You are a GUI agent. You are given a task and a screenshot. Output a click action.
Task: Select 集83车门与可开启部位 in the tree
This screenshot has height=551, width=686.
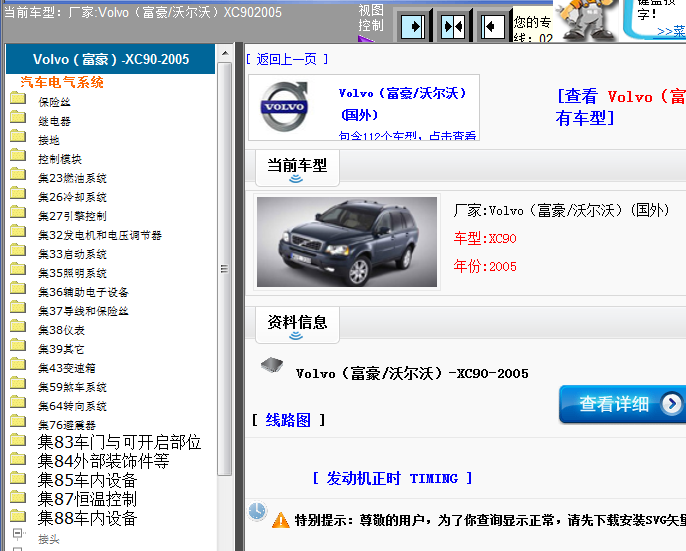[119, 442]
